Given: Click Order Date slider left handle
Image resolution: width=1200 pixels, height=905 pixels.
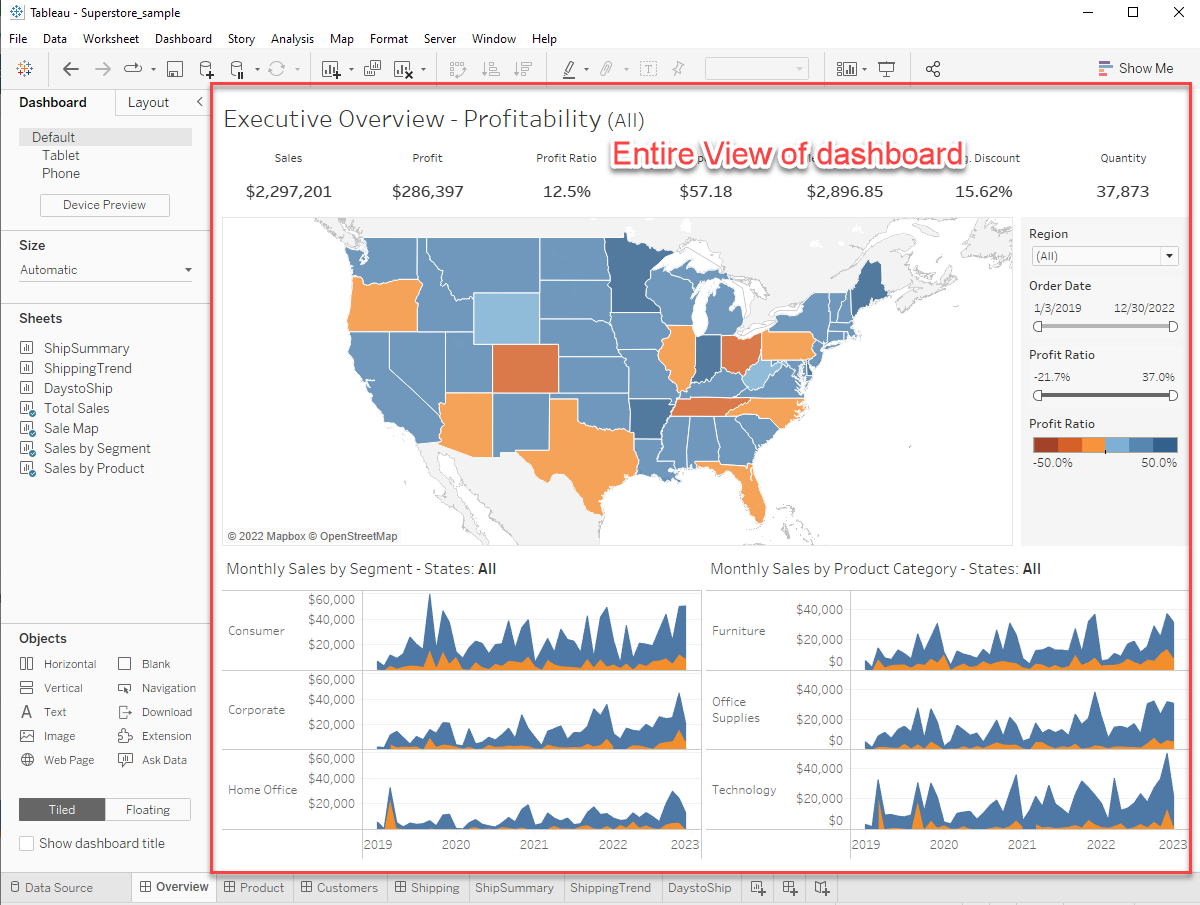Looking at the screenshot, I should coord(1037,326).
